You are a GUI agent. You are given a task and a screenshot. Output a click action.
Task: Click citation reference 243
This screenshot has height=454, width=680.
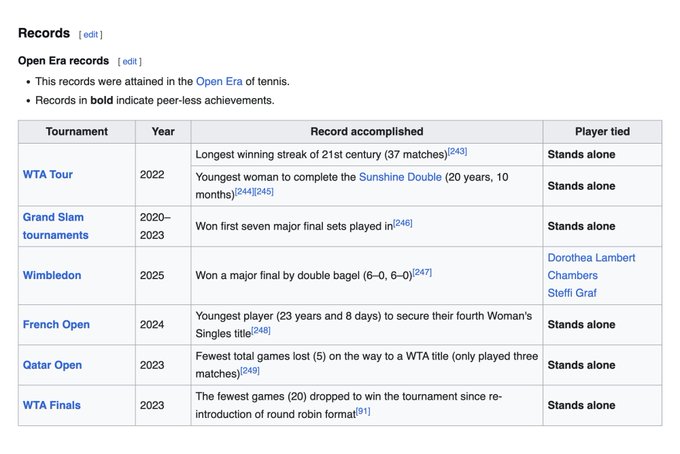point(457,151)
